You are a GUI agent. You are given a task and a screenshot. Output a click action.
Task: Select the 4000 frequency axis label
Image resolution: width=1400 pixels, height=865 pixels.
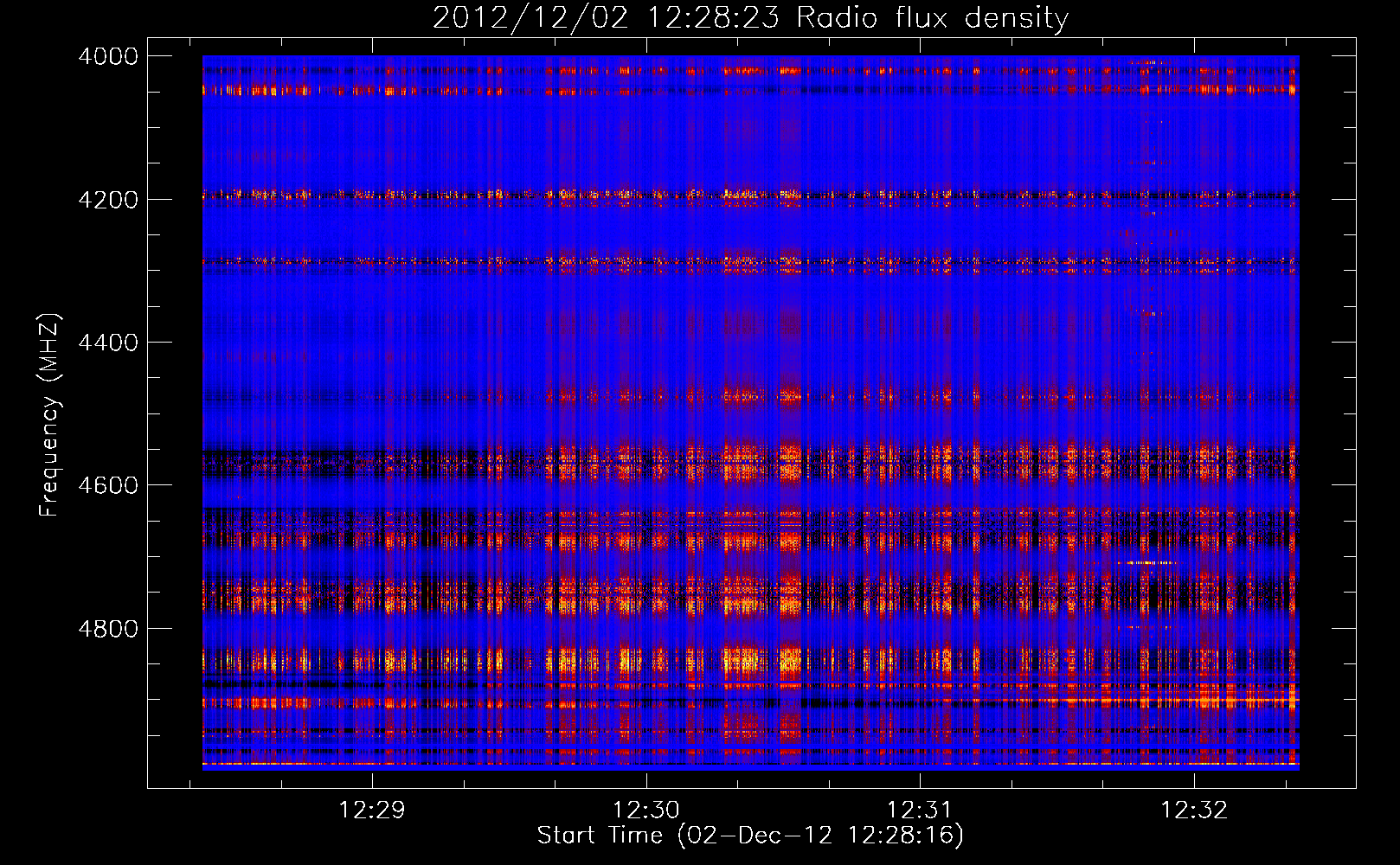coord(108,56)
